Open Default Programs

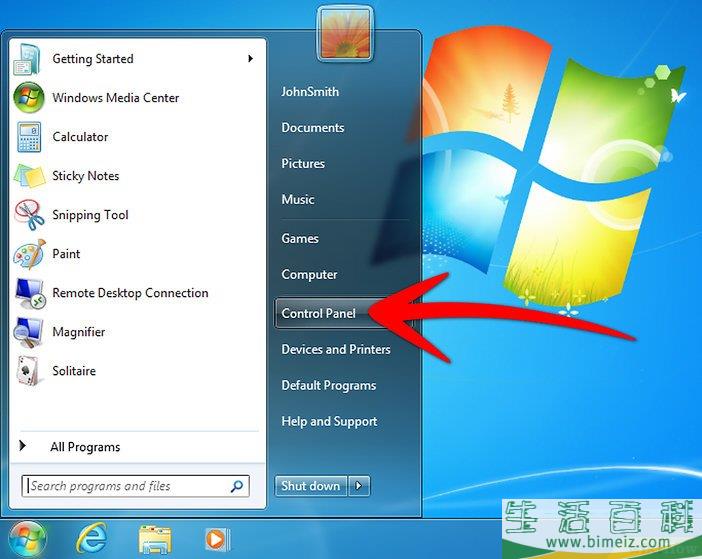point(329,385)
